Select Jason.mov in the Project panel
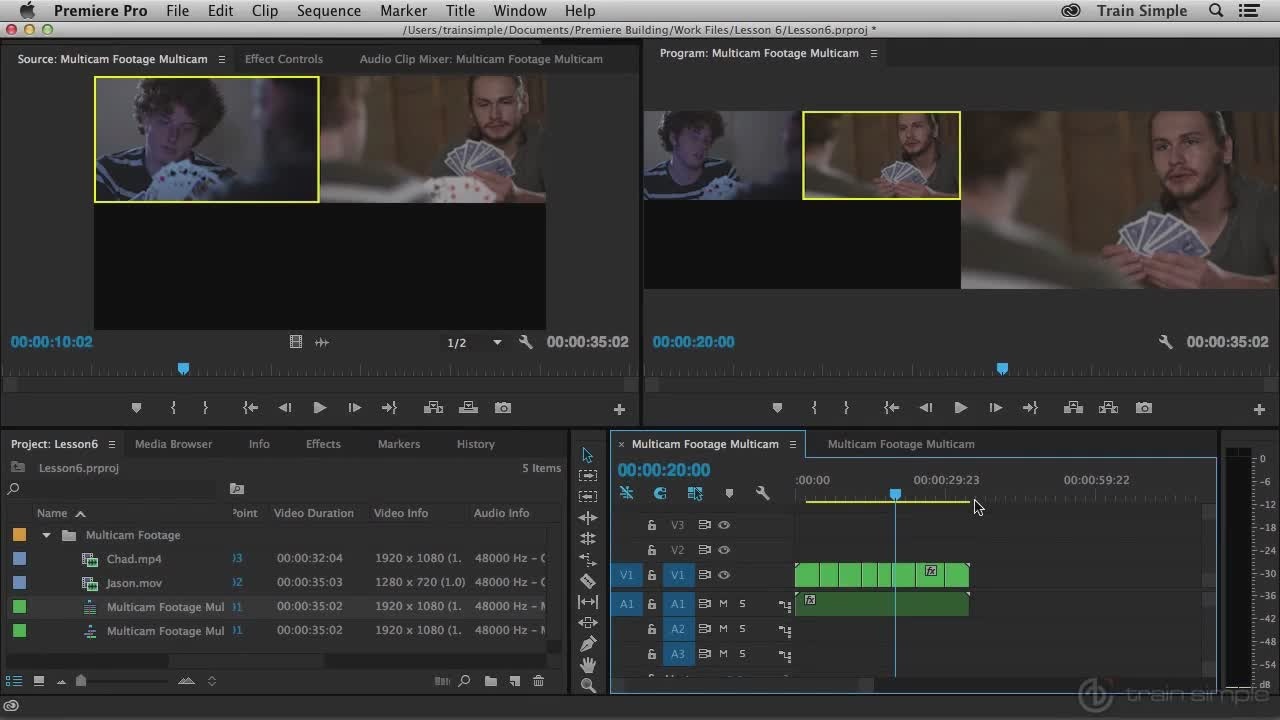The width and height of the screenshot is (1280, 720). 134,583
